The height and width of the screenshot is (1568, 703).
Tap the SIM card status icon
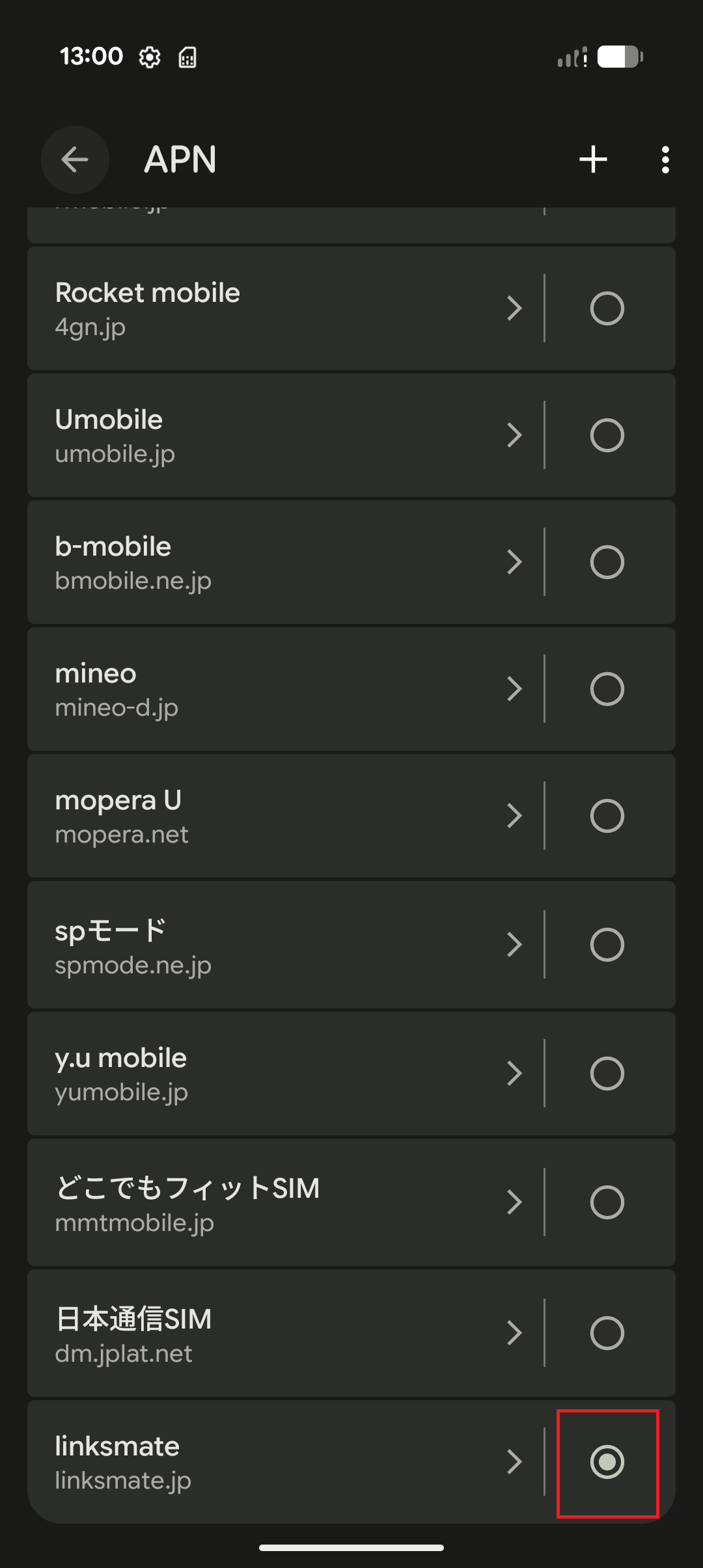187,57
